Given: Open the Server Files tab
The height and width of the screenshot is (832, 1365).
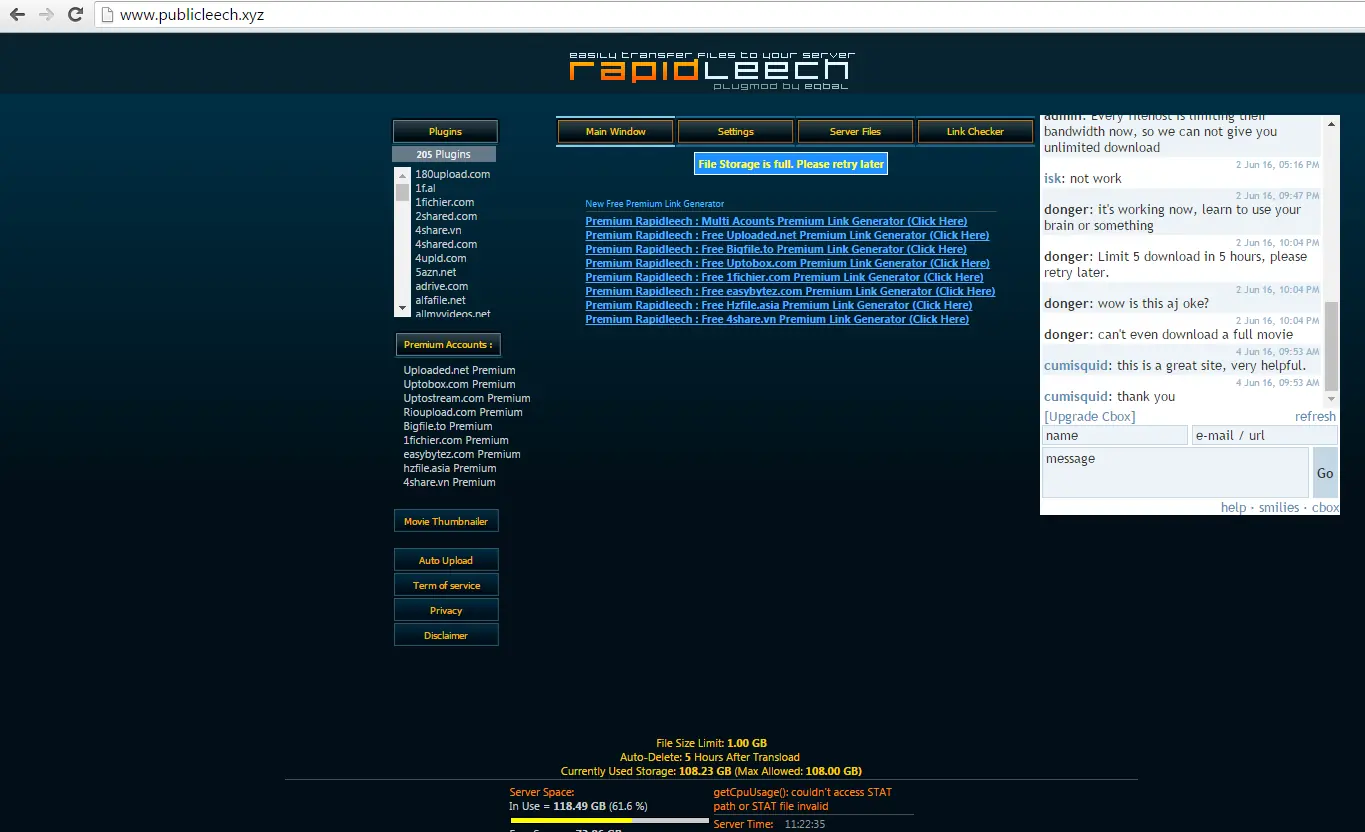Looking at the screenshot, I should pyautogui.click(x=855, y=132).
